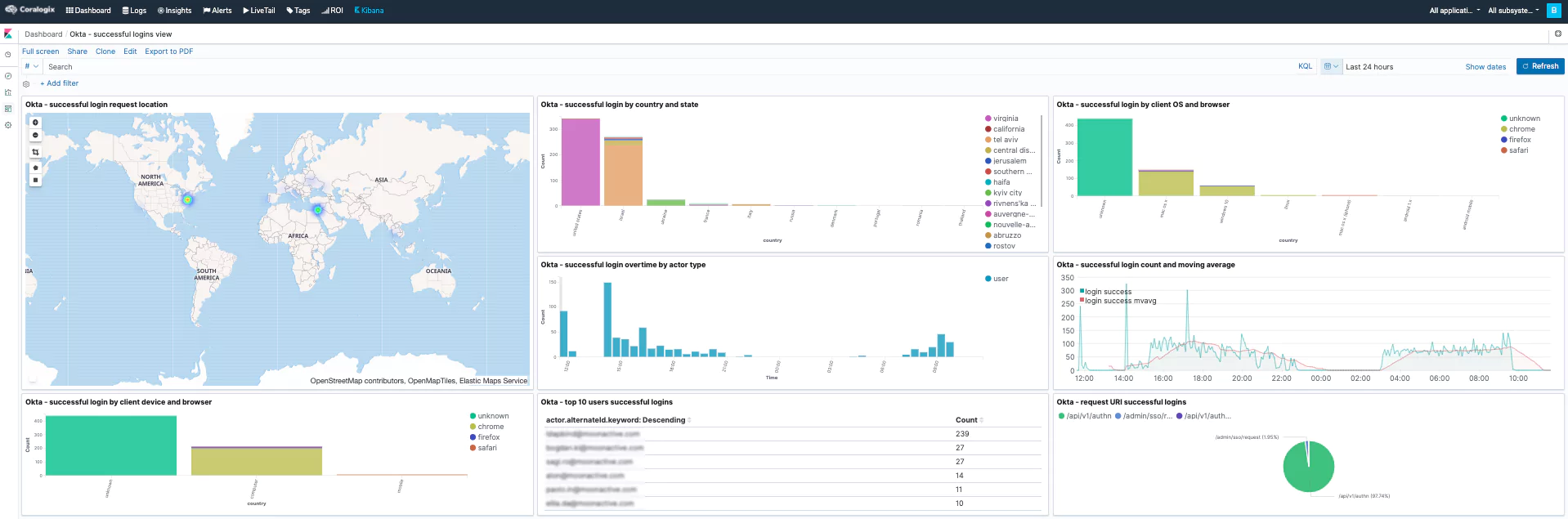Open the LiveTail menu item
This screenshot has height=519, width=1568.
(259, 11)
